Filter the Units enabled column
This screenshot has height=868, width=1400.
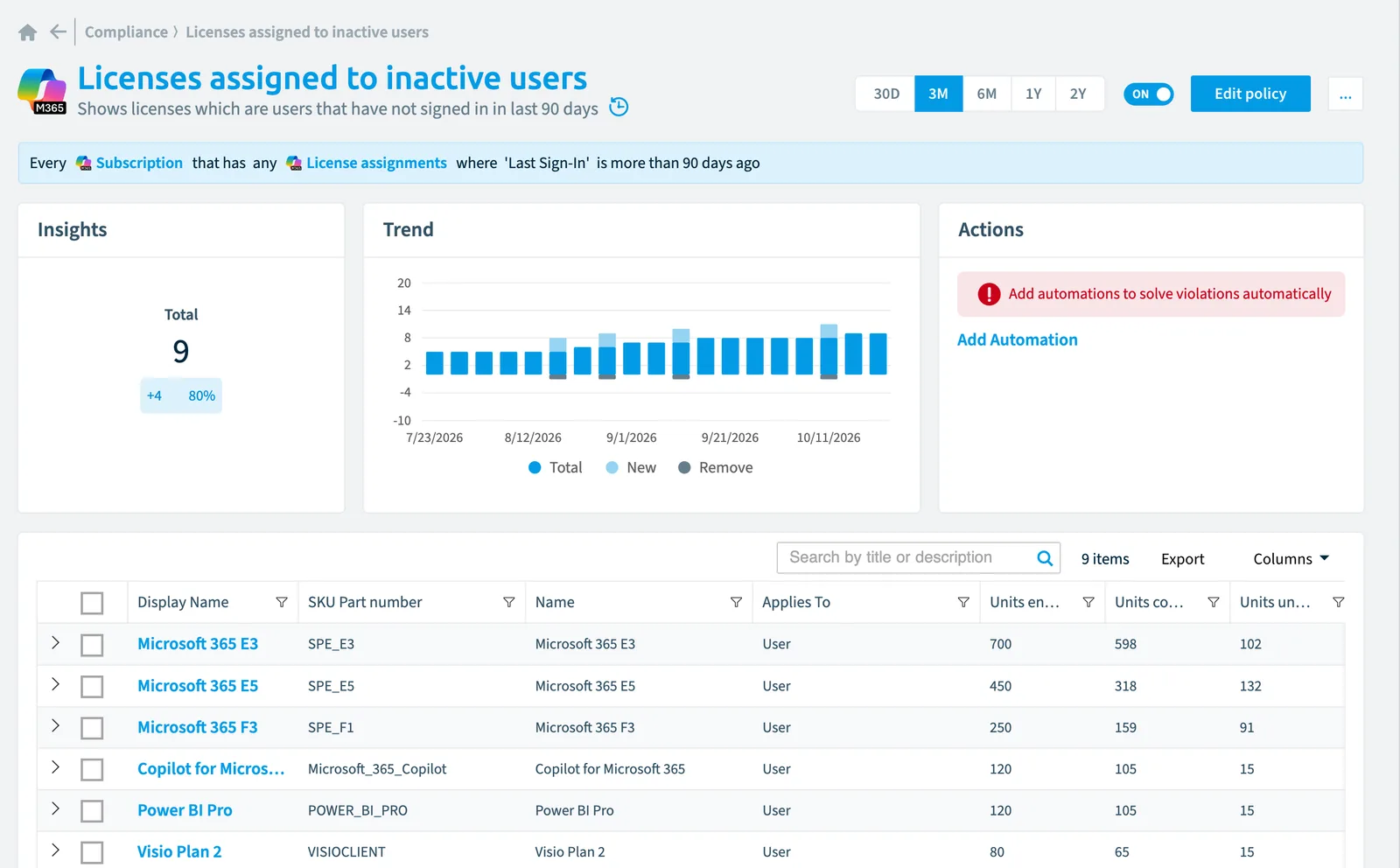tap(1088, 602)
